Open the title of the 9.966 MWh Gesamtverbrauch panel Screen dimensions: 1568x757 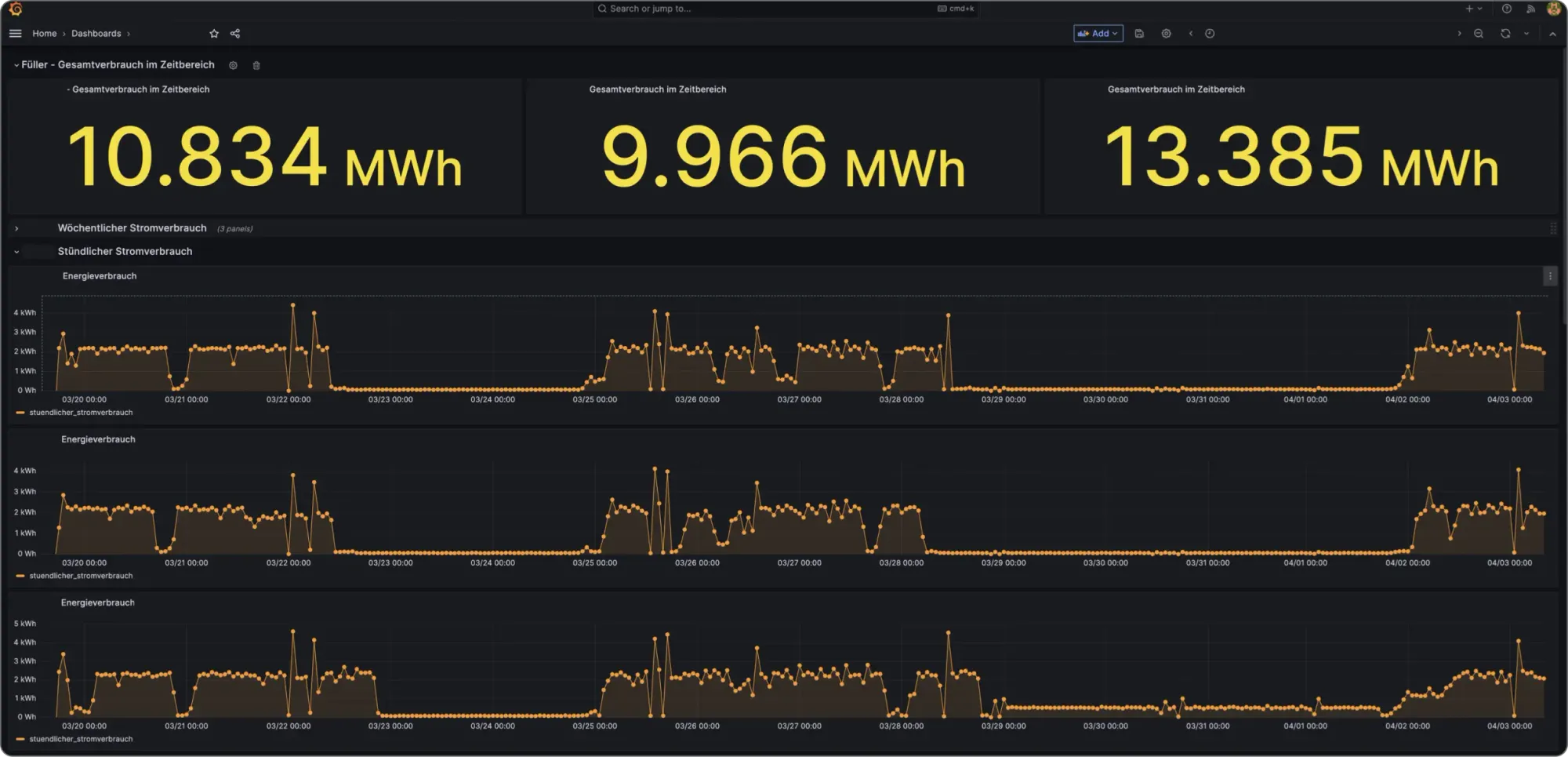tap(658, 89)
